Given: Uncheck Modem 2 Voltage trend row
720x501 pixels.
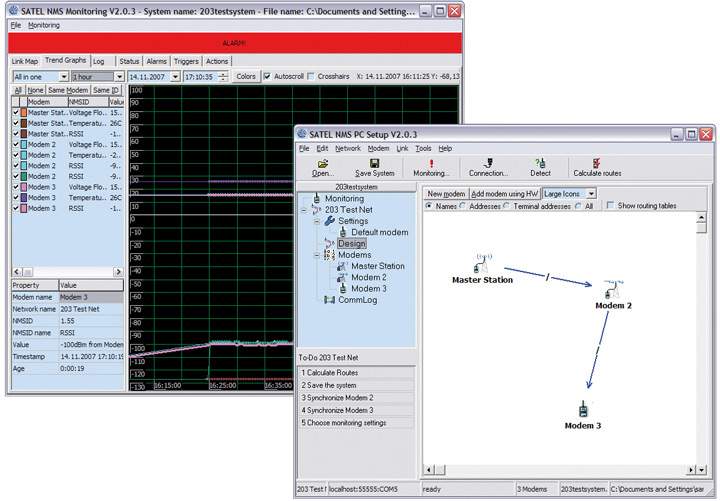Looking at the screenshot, I should (16, 144).
